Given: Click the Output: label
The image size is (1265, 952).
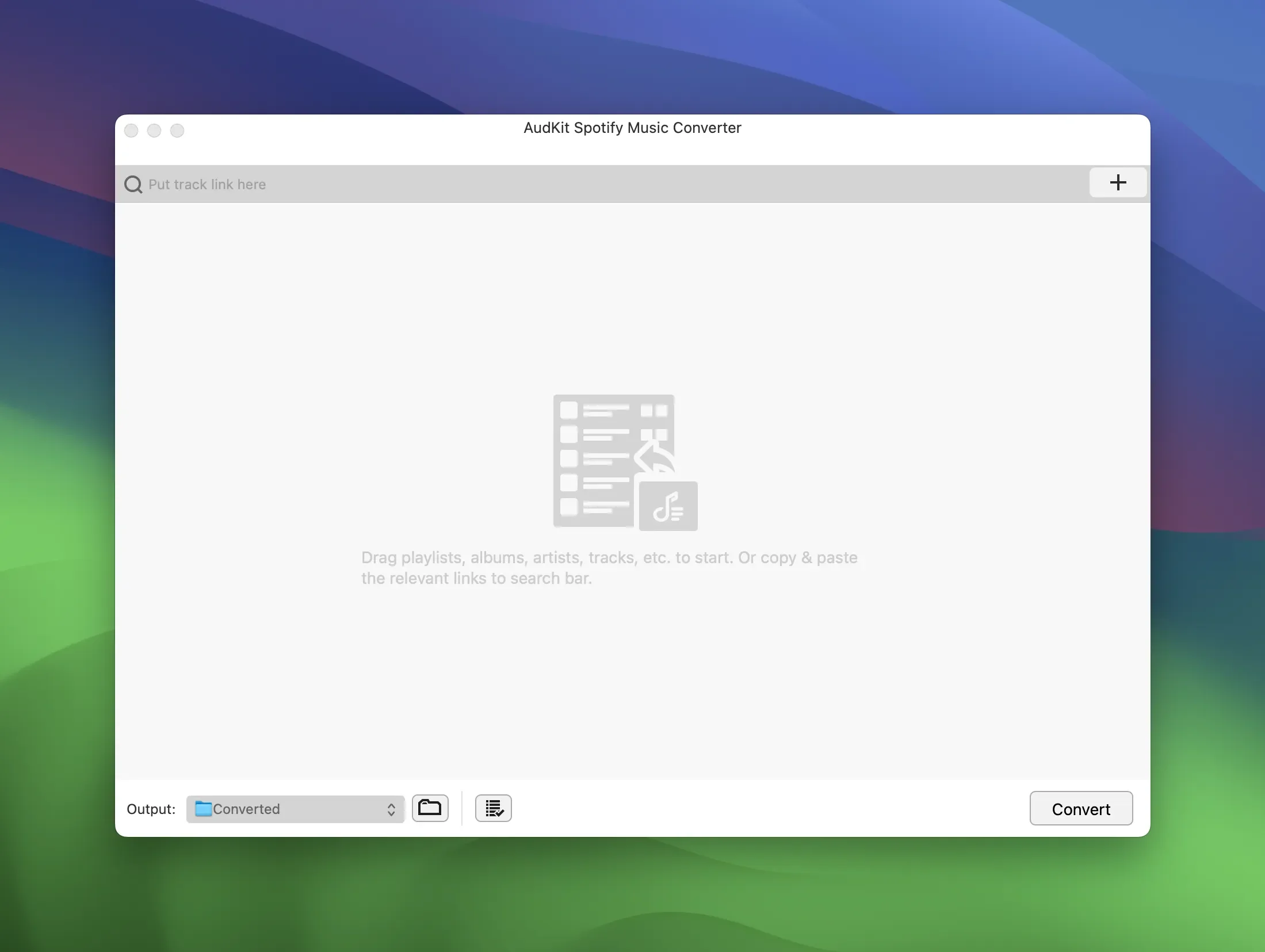Looking at the screenshot, I should click(x=151, y=809).
